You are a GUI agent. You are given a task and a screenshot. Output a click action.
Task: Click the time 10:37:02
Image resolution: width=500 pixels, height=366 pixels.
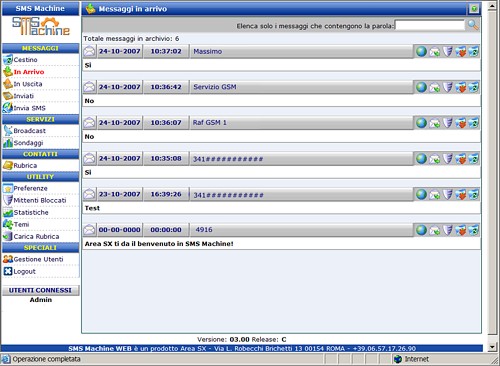click(x=166, y=51)
